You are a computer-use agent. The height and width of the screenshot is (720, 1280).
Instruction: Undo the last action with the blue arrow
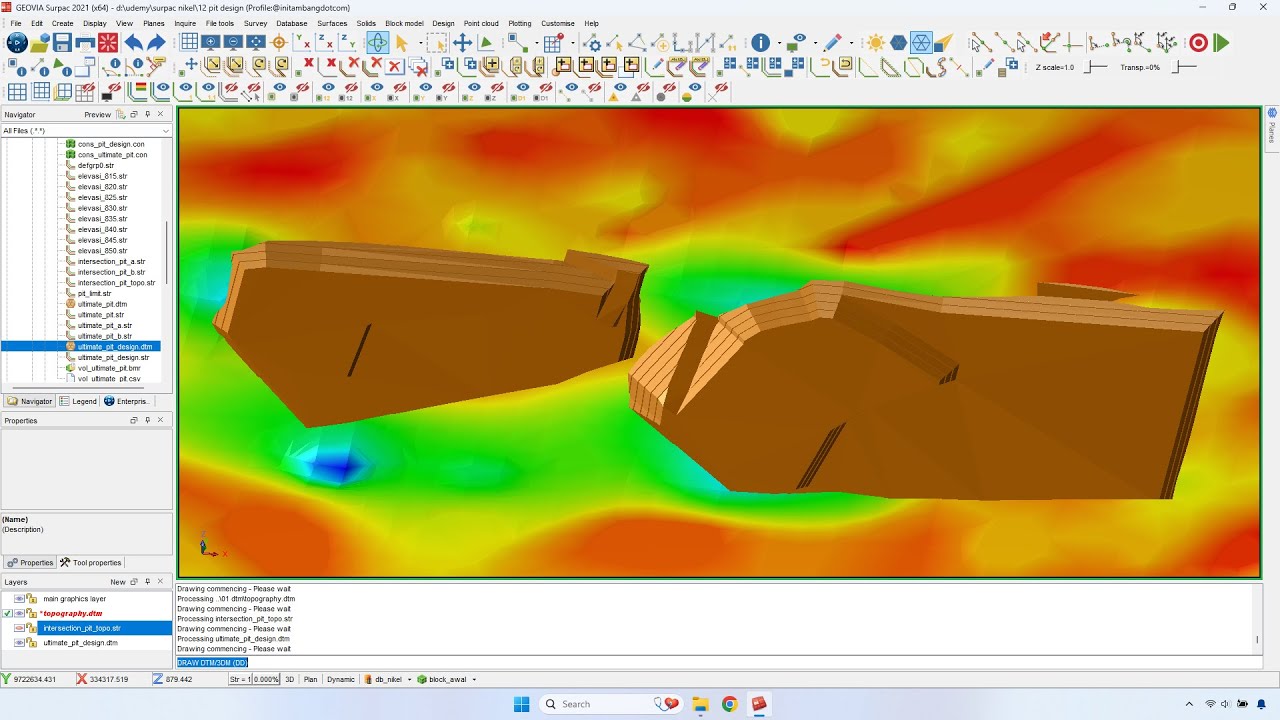pos(133,42)
